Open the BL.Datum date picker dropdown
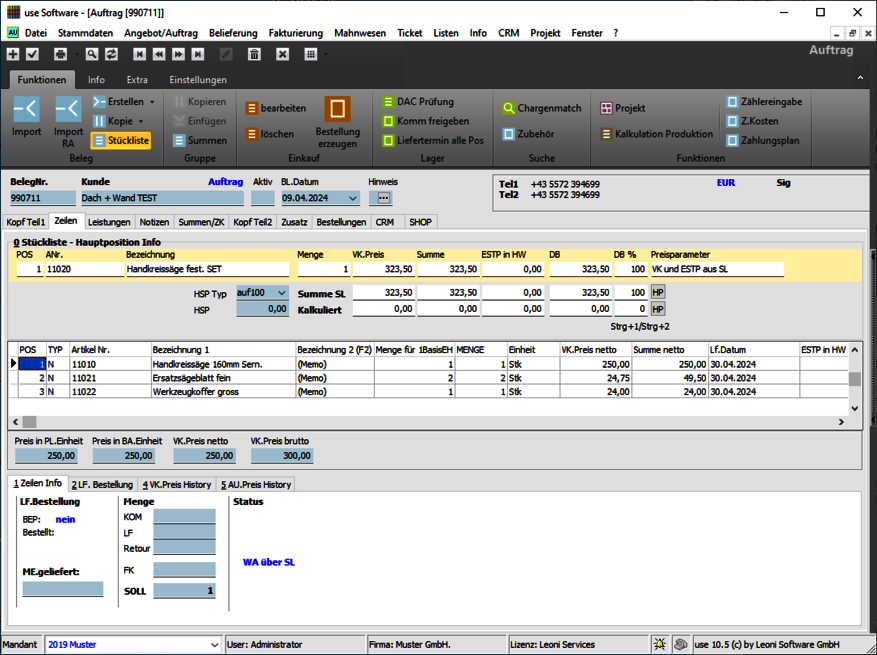 [x=351, y=198]
